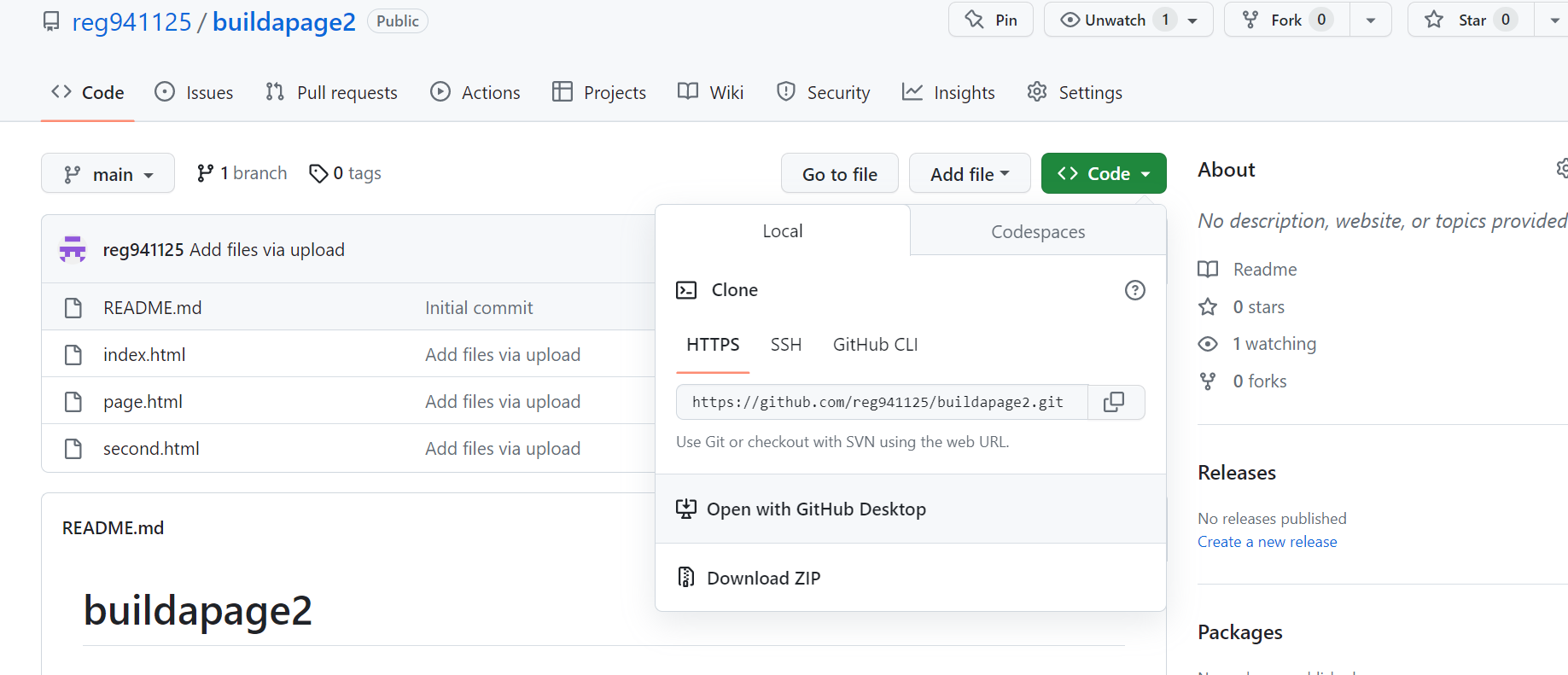Click the file icon next to README.md

(x=73, y=307)
